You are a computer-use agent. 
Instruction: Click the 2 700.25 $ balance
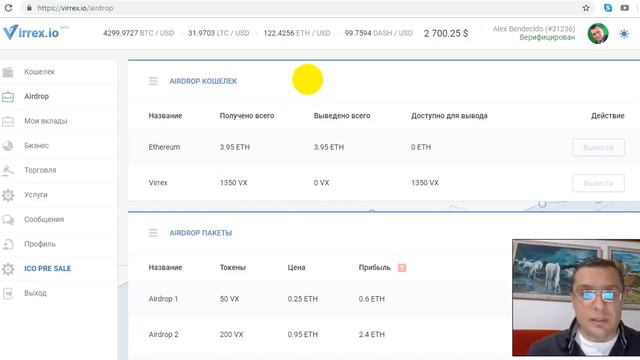pos(446,33)
